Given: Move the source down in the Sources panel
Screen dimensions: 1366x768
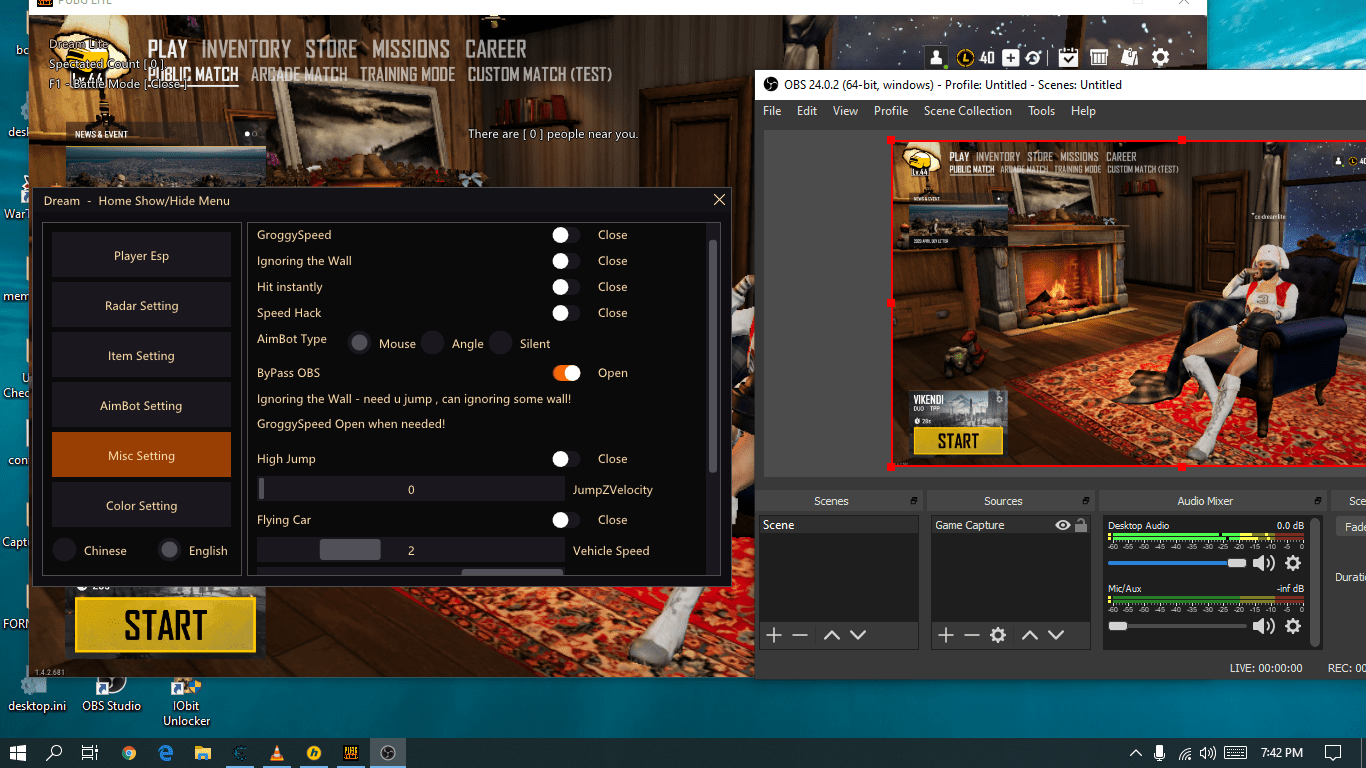Looking at the screenshot, I should pyautogui.click(x=1056, y=635).
